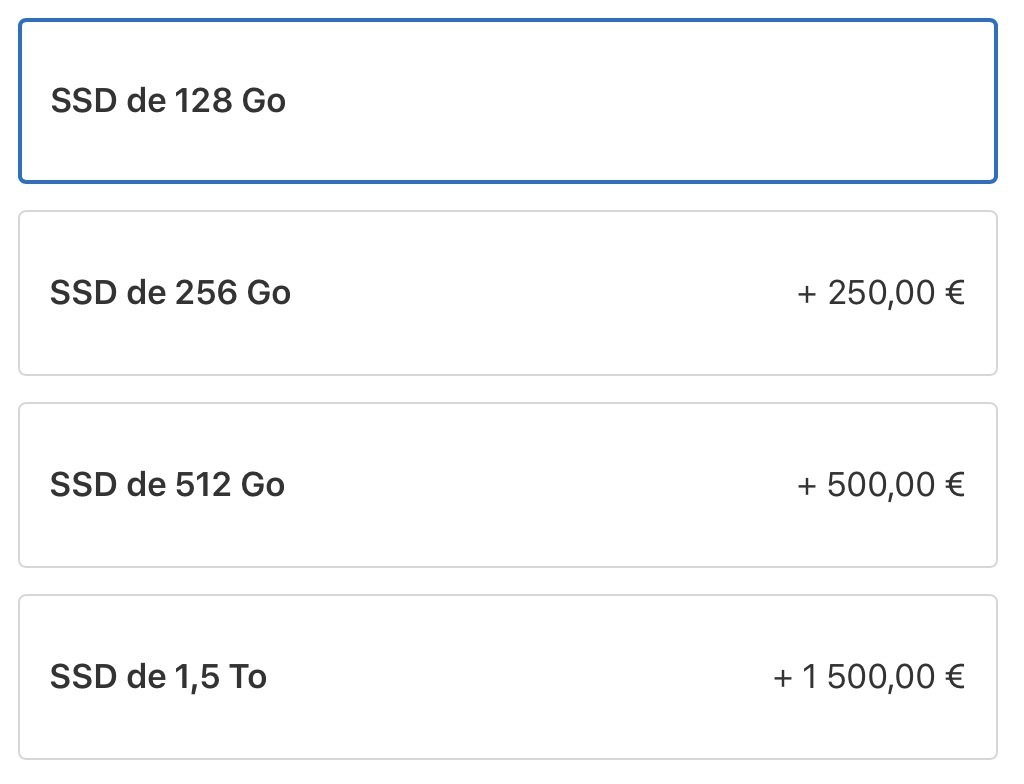Upgrade storage to the 250,00 € tier
1024x784 pixels.
tap(507, 293)
